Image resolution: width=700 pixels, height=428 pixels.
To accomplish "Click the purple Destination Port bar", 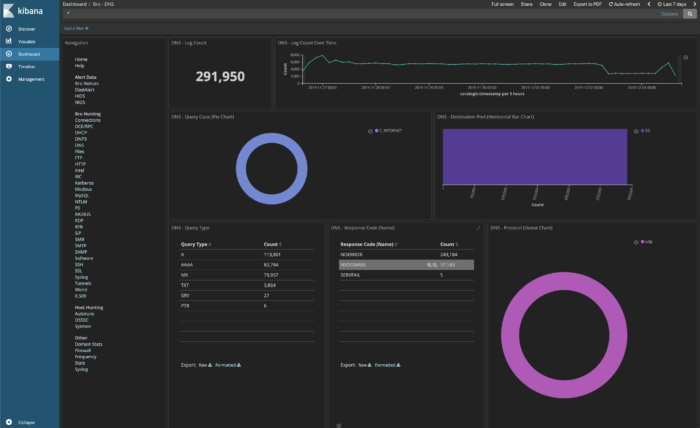I will (x=535, y=156).
